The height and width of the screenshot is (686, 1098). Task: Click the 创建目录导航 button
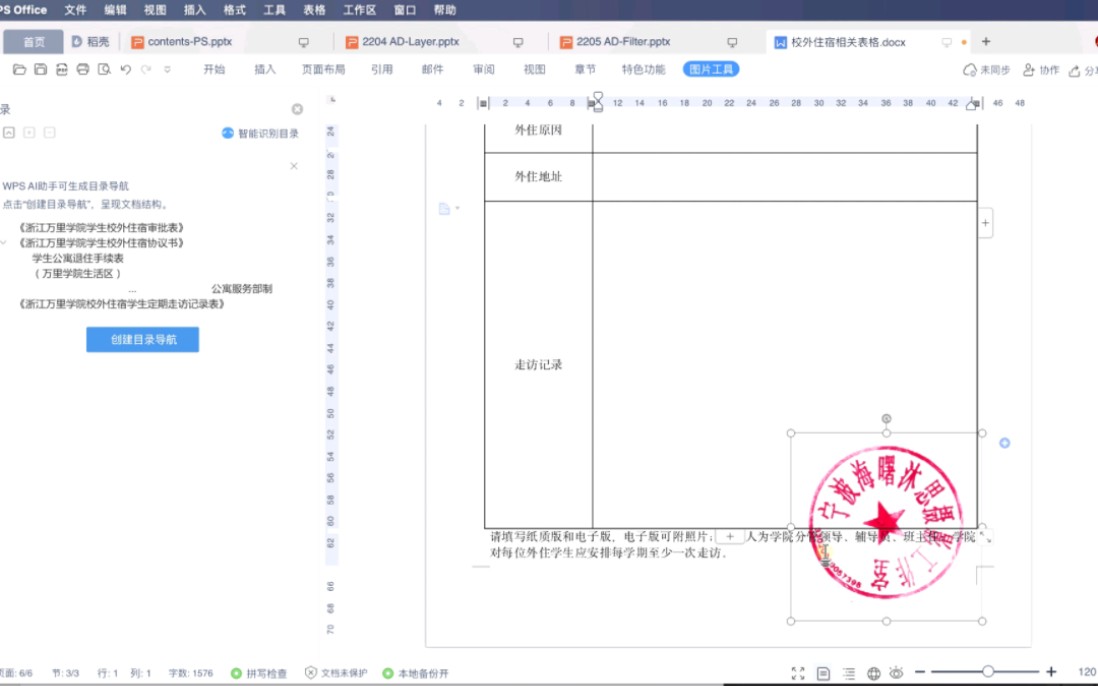142,339
